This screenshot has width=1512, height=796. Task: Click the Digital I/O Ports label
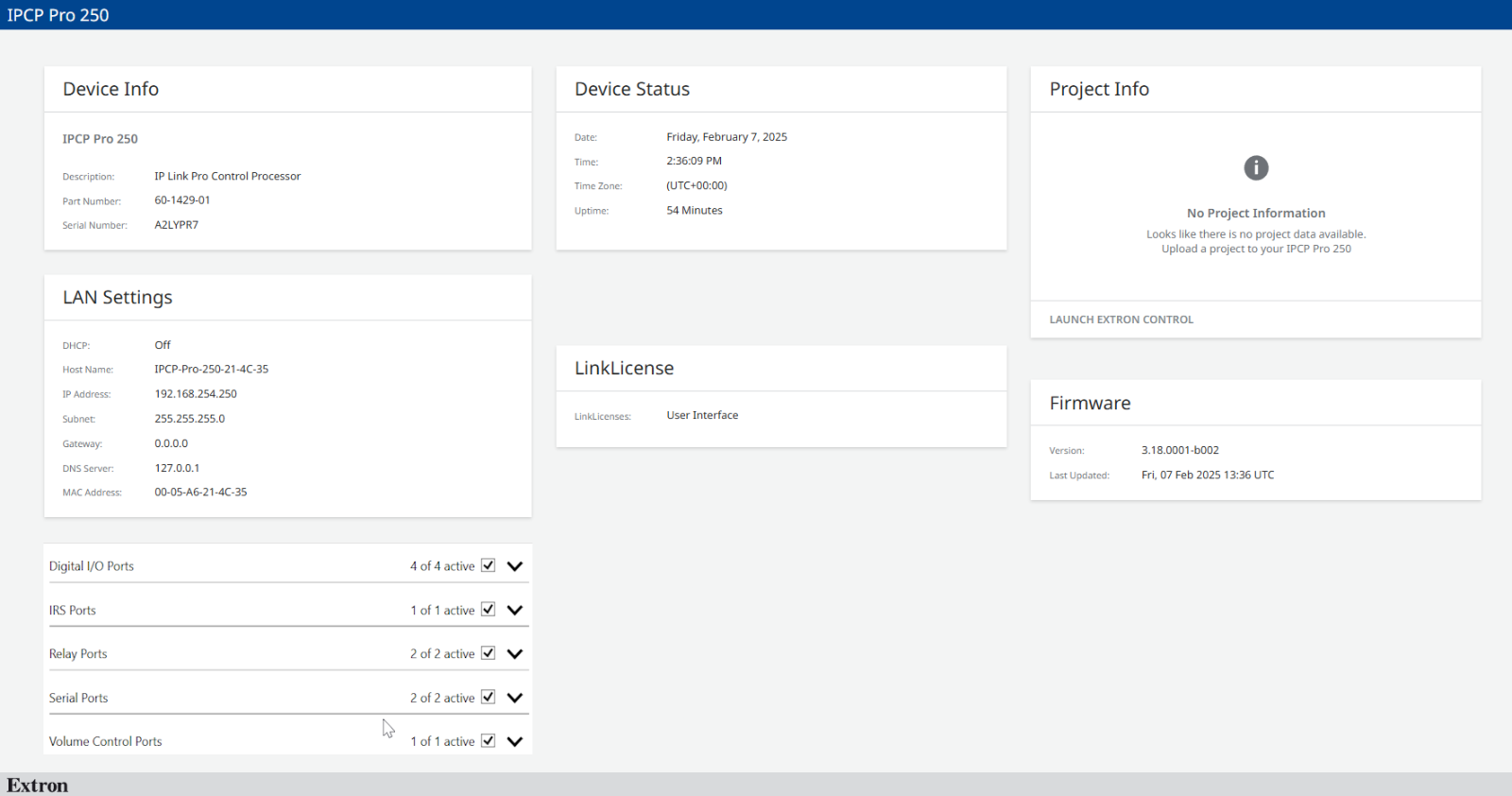(92, 566)
